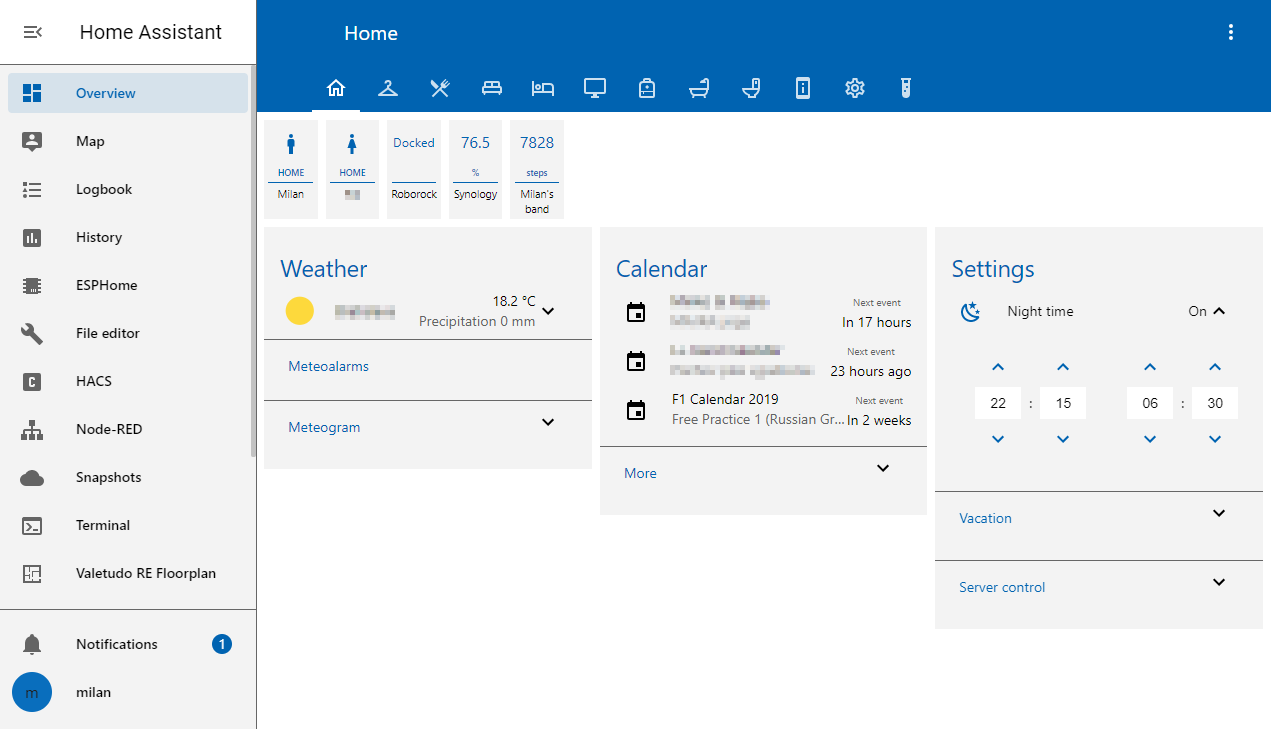Open the Terminal panel
The width and height of the screenshot is (1271, 729).
click(x=128, y=525)
